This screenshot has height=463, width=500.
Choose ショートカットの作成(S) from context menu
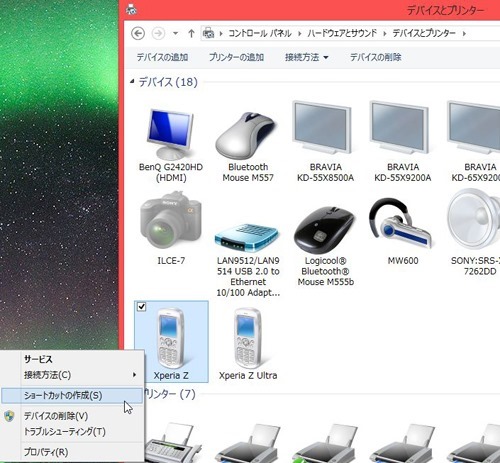(x=72, y=396)
